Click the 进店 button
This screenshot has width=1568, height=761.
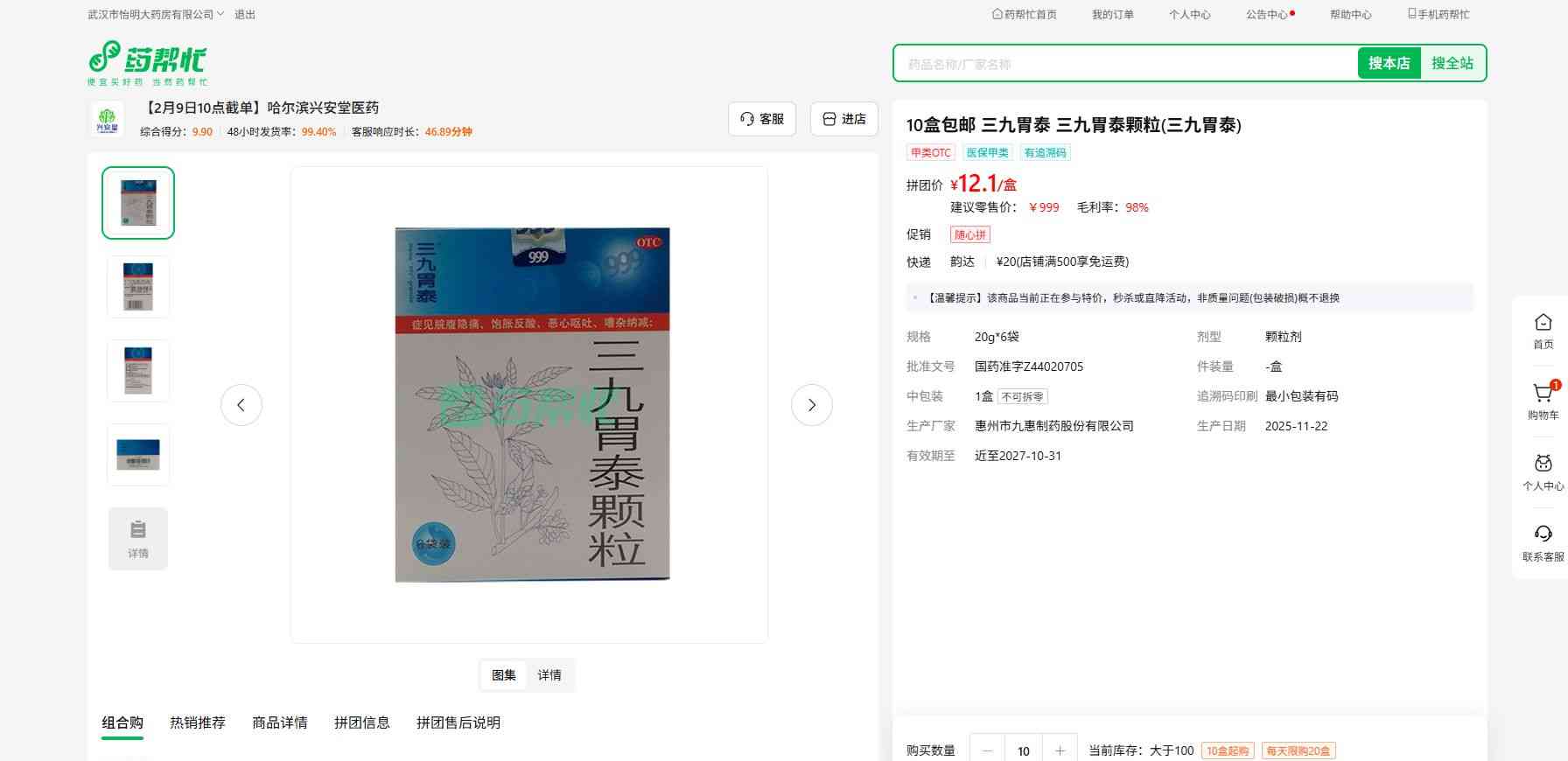(x=844, y=119)
